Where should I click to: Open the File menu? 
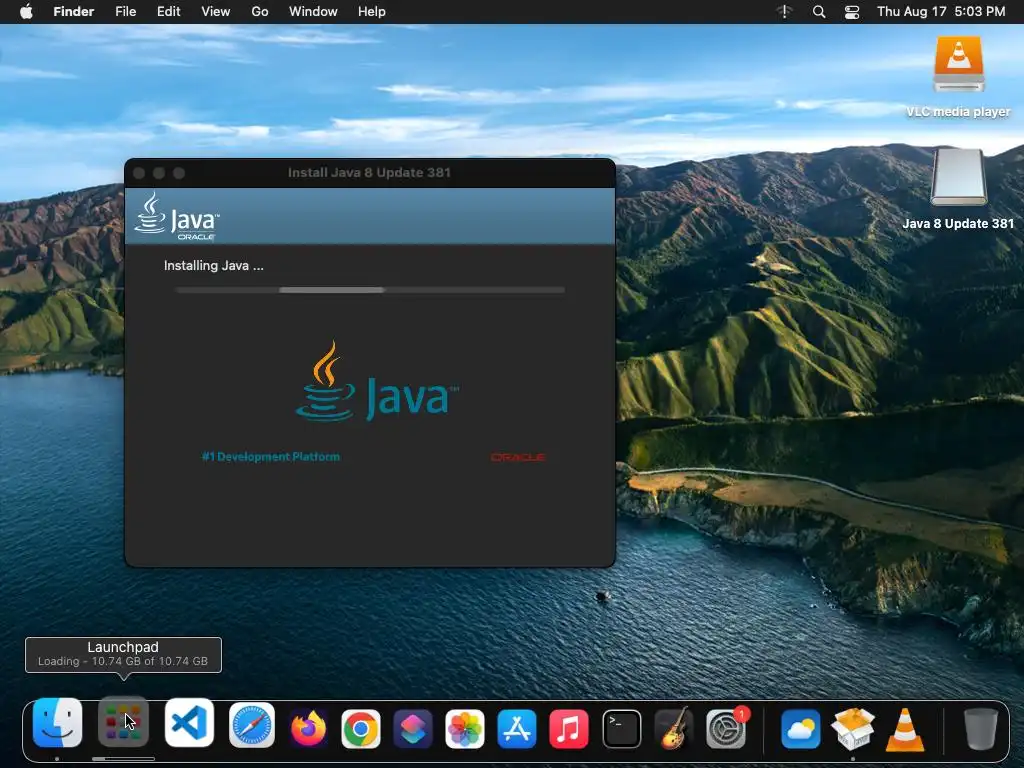[125, 12]
